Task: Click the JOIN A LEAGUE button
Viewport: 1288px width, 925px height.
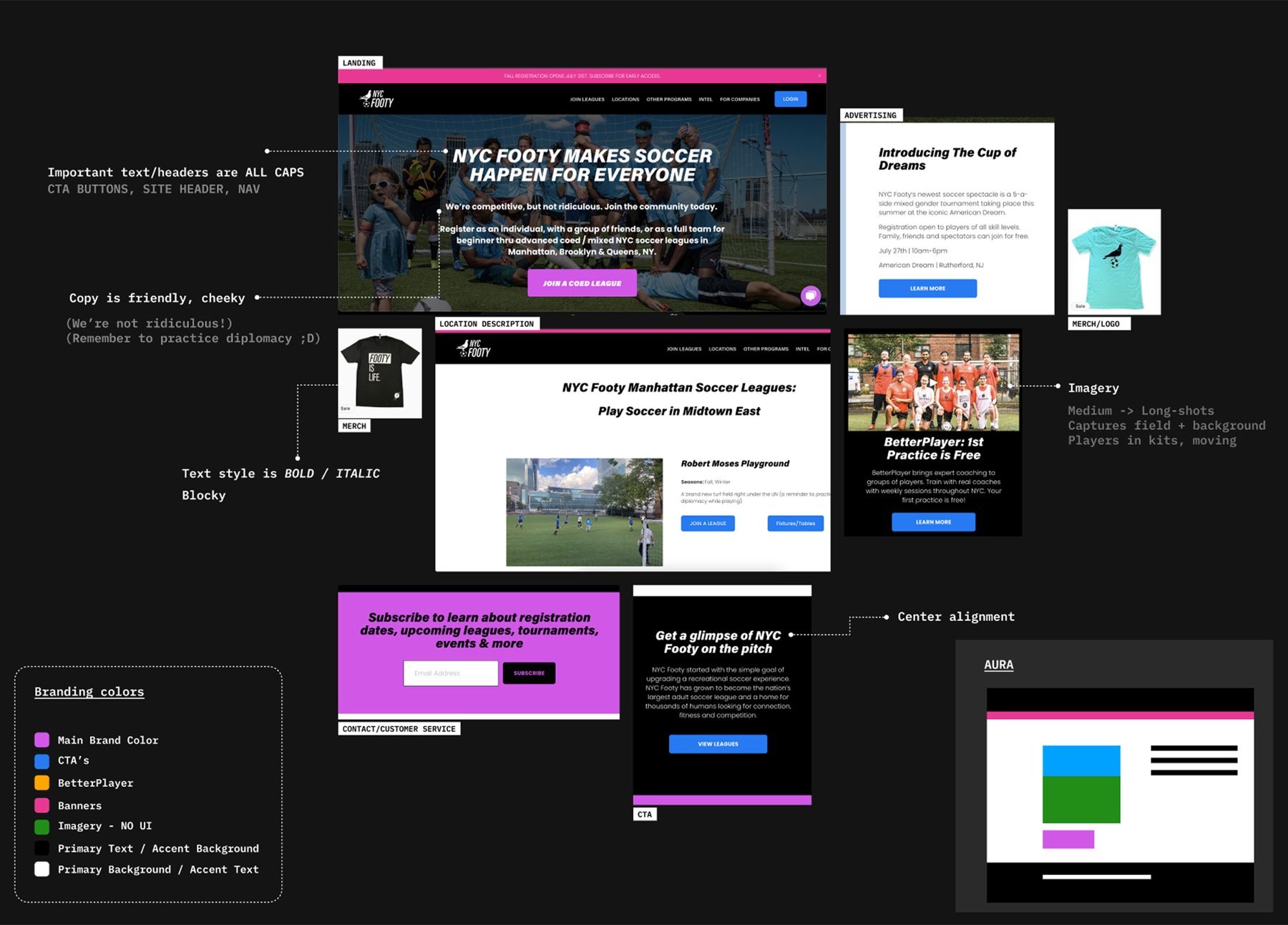Action: [x=708, y=524]
